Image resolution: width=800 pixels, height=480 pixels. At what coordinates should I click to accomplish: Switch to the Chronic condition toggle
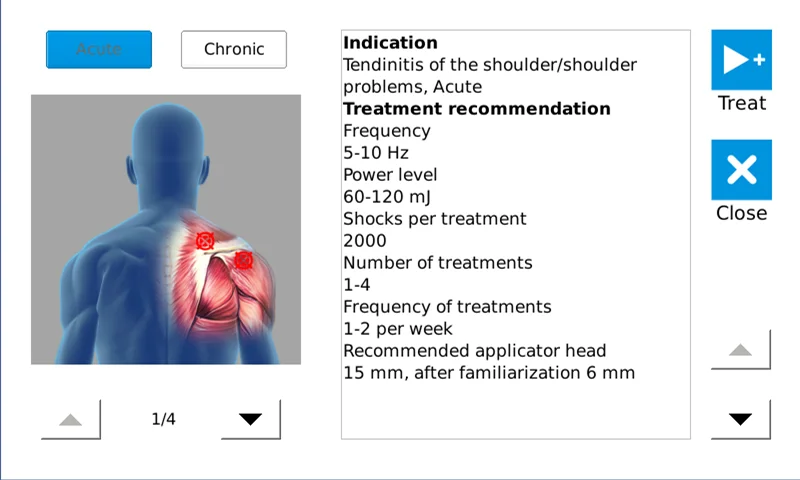tap(234, 49)
